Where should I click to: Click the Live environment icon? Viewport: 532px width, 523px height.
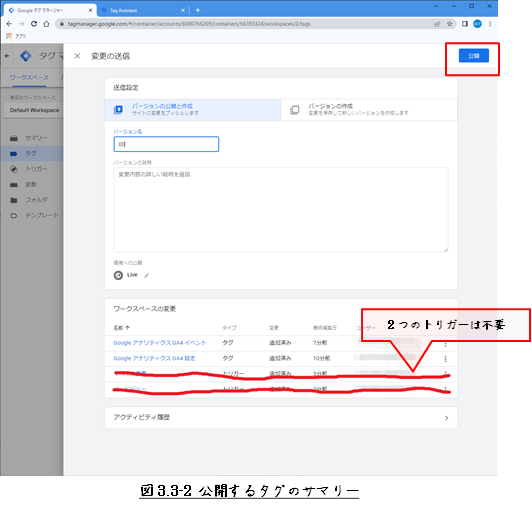pyautogui.click(x=118, y=275)
